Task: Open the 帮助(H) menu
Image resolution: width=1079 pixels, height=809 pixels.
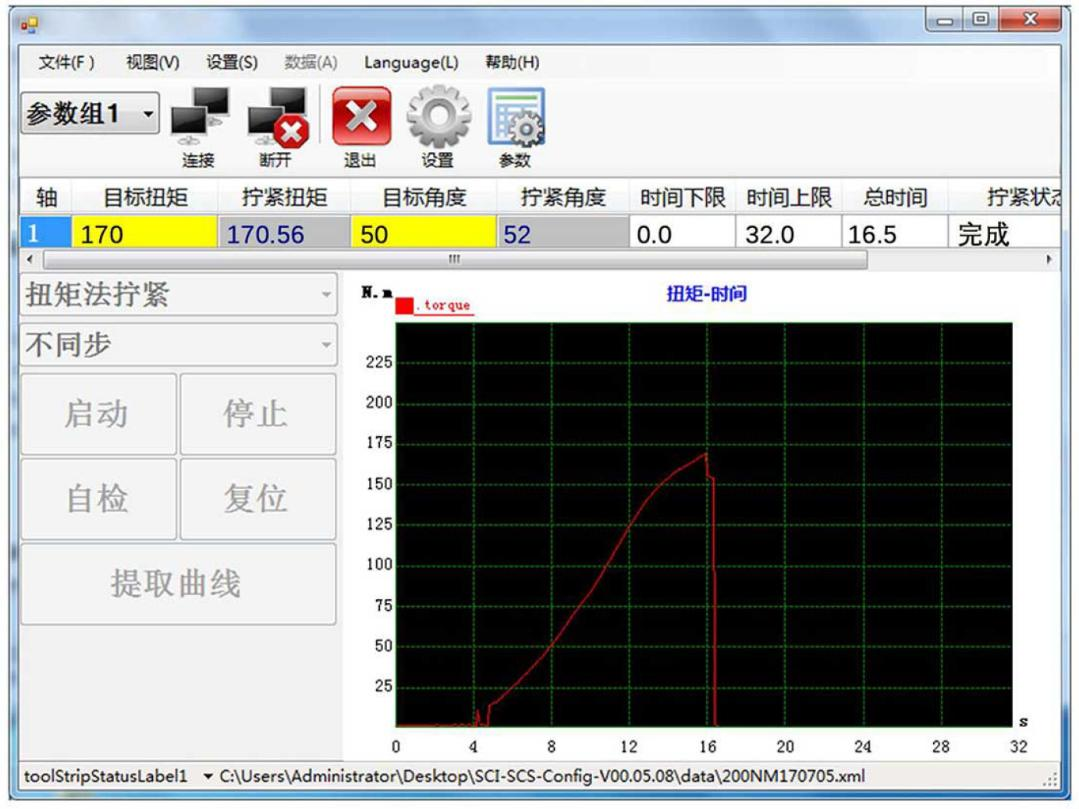Action: [512, 62]
